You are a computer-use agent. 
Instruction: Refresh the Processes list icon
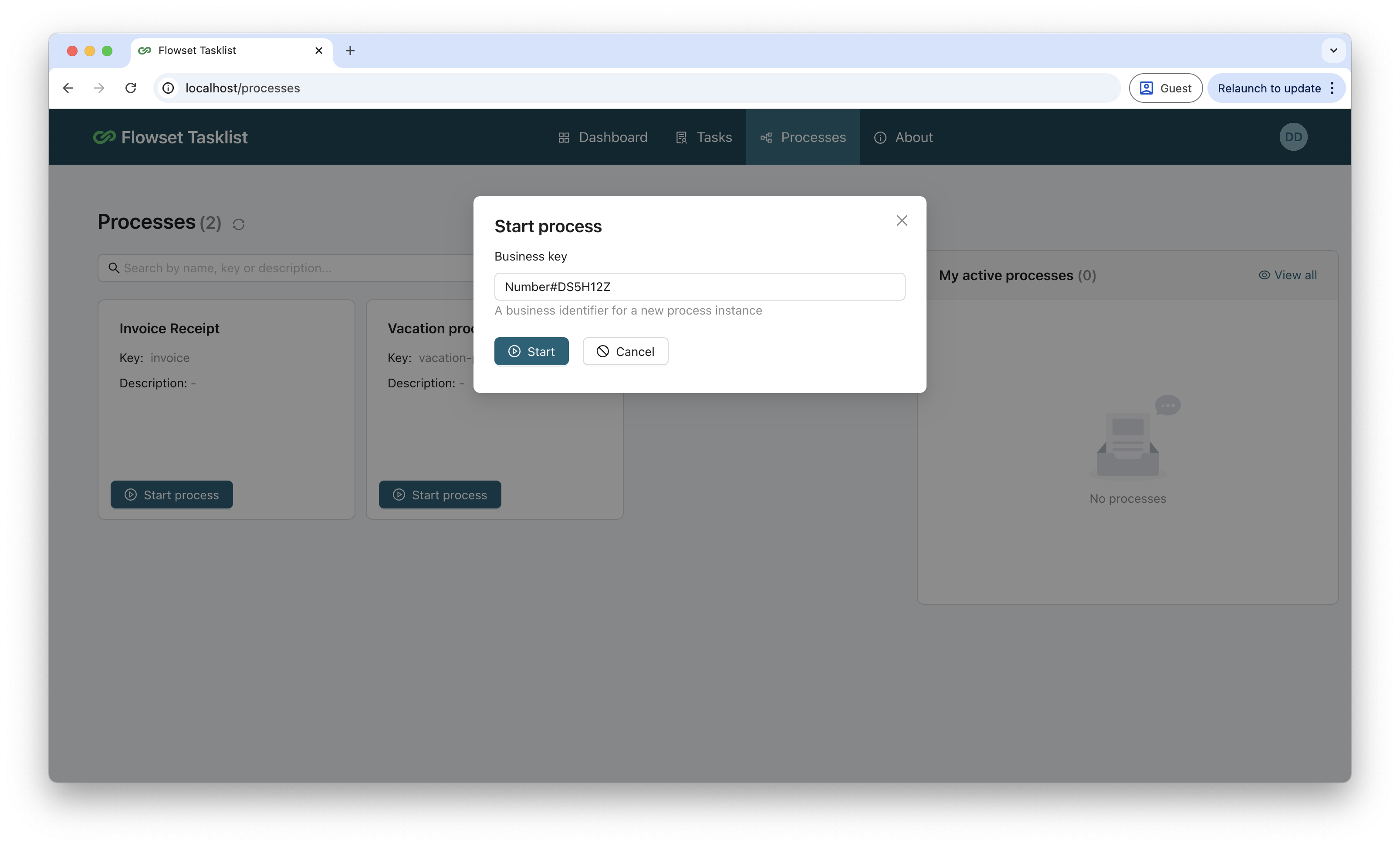[x=239, y=224]
